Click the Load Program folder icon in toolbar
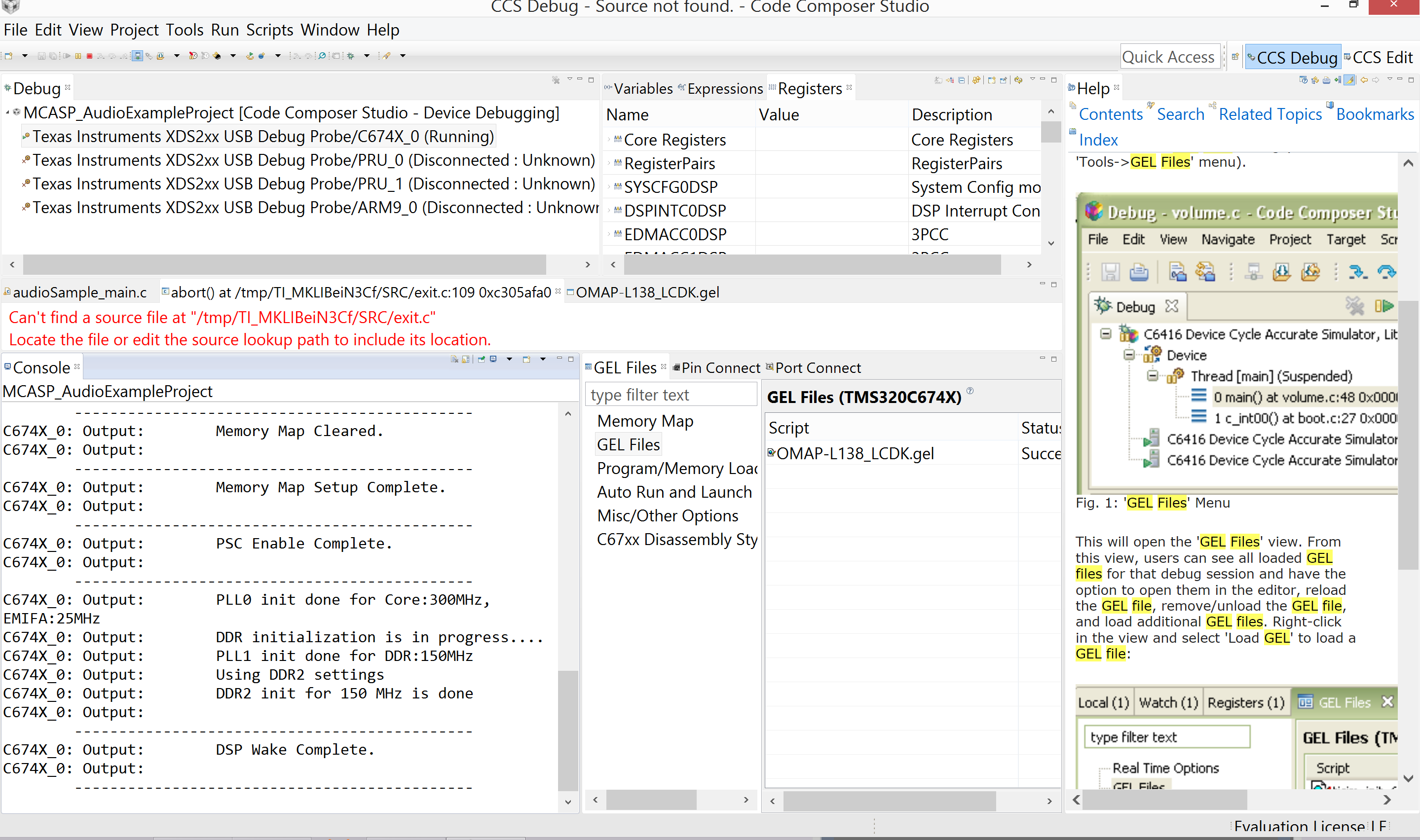 (161, 56)
